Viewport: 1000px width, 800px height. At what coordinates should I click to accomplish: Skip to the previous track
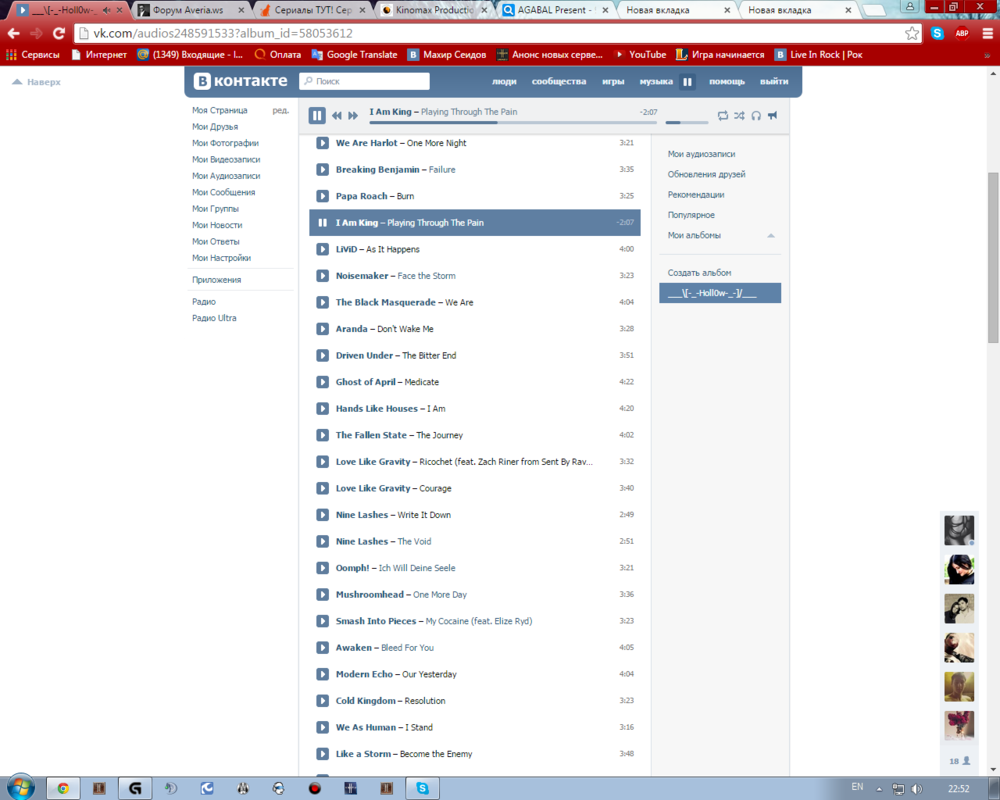click(337, 116)
